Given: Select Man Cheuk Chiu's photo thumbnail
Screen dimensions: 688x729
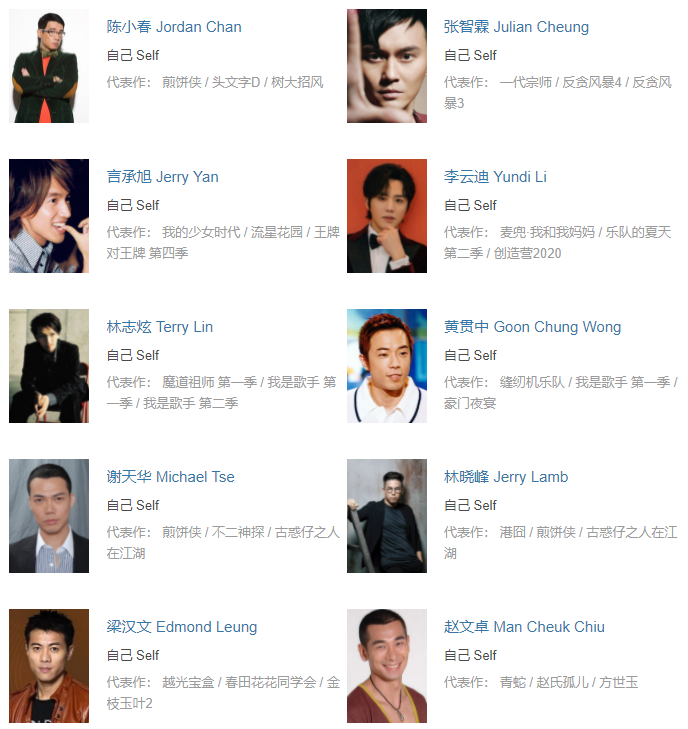Looking at the screenshot, I should (387, 666).
